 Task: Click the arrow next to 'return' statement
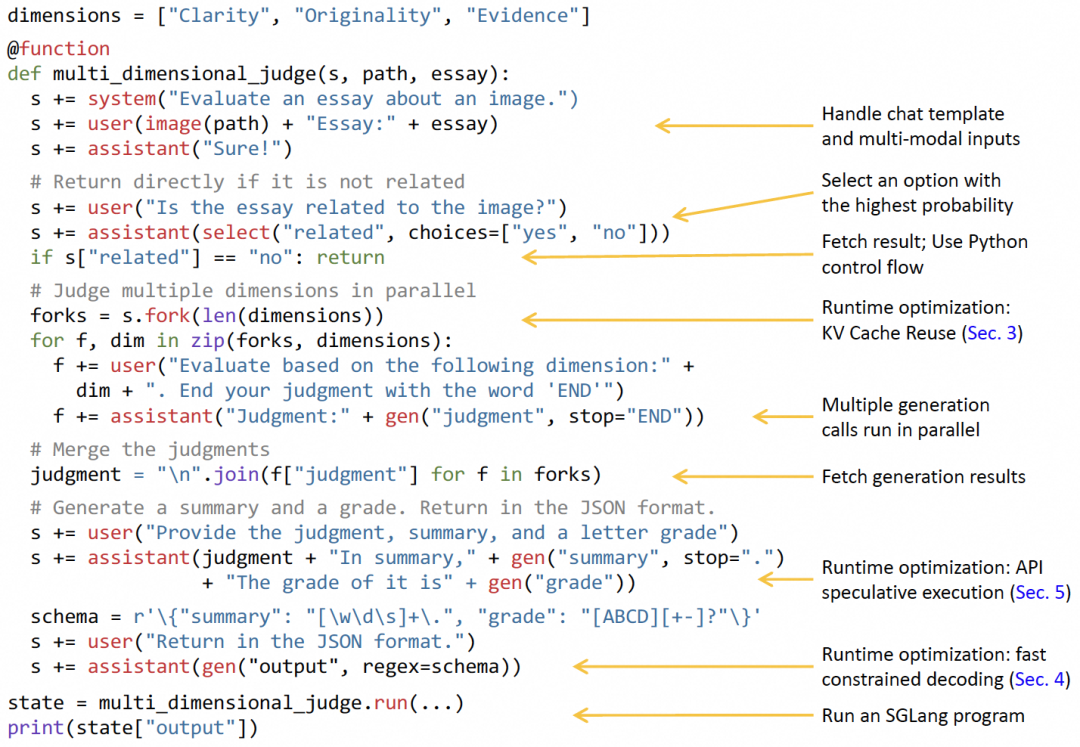click(x=667, y=256)
